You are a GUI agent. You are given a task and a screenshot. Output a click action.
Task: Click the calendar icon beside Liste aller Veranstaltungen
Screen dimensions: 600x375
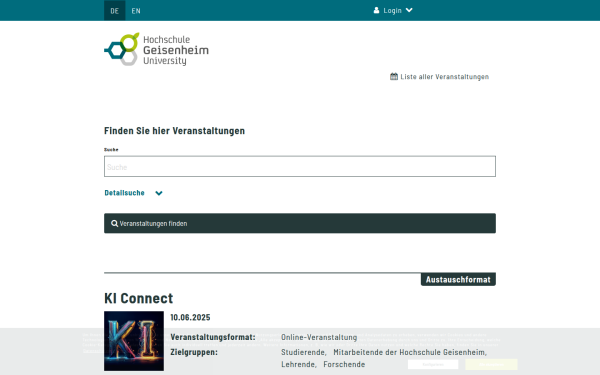point(394,77)
